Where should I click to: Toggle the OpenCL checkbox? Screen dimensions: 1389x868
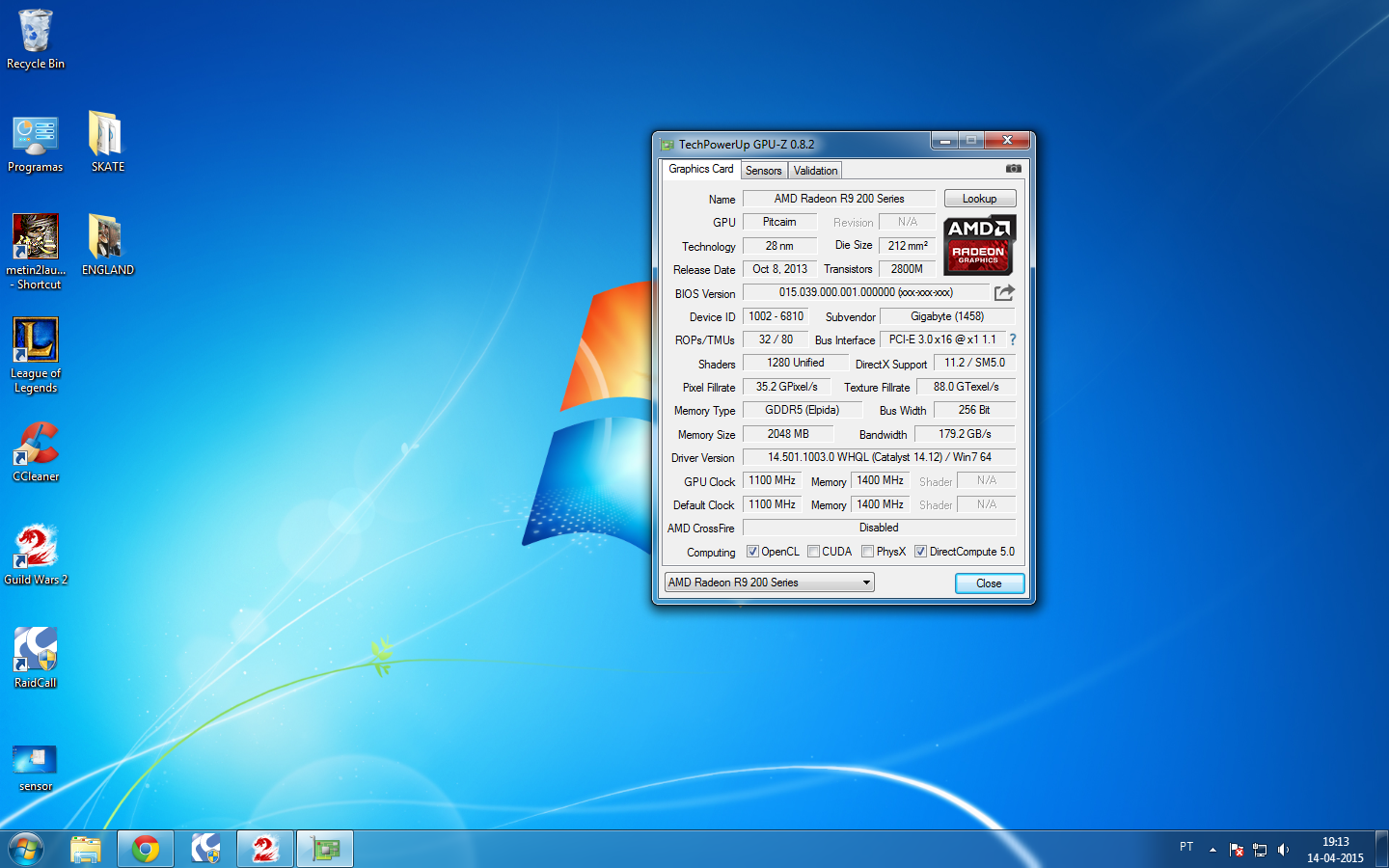point(753,552)
